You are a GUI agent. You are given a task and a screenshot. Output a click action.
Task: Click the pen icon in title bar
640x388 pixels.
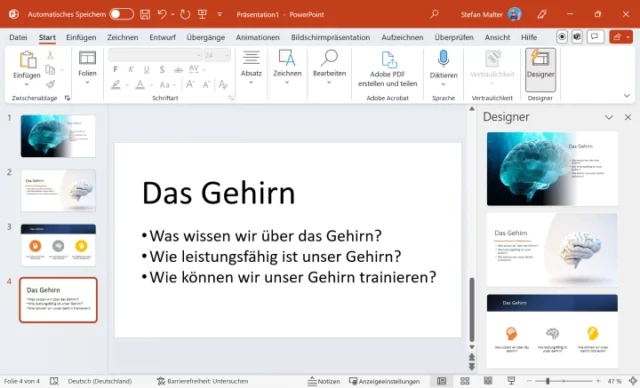pyautogui.click(x=542, y=15)
